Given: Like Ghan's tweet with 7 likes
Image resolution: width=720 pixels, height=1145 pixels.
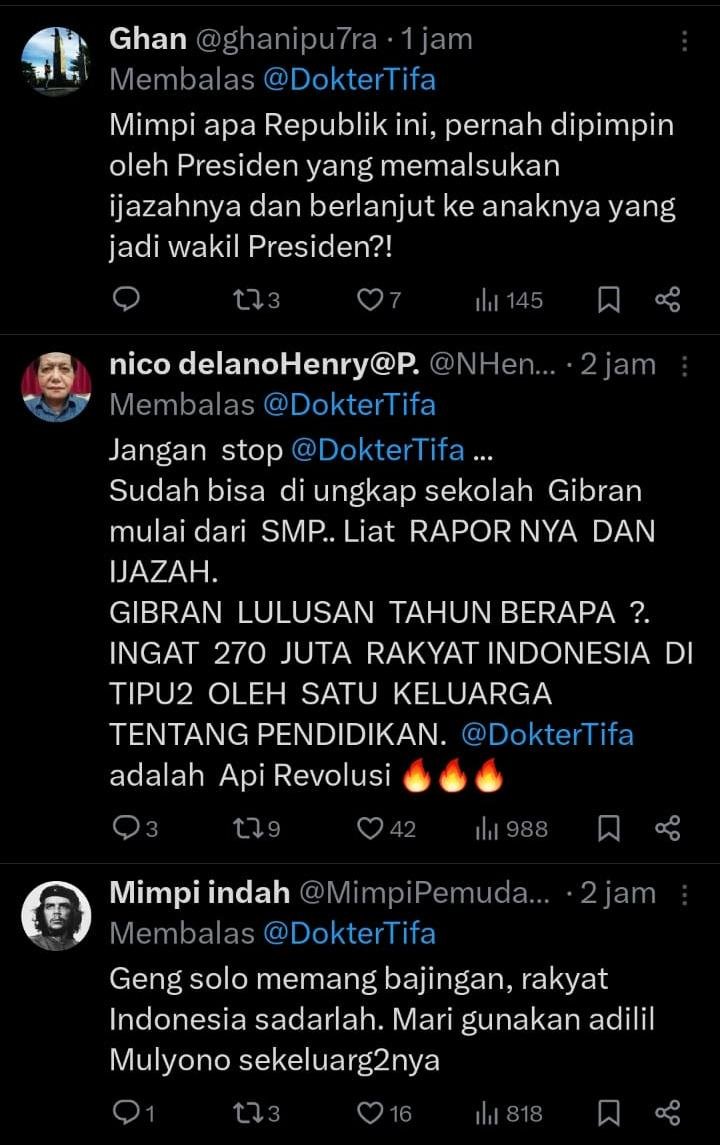Looking at the screenshot, I should click(371, 299).
